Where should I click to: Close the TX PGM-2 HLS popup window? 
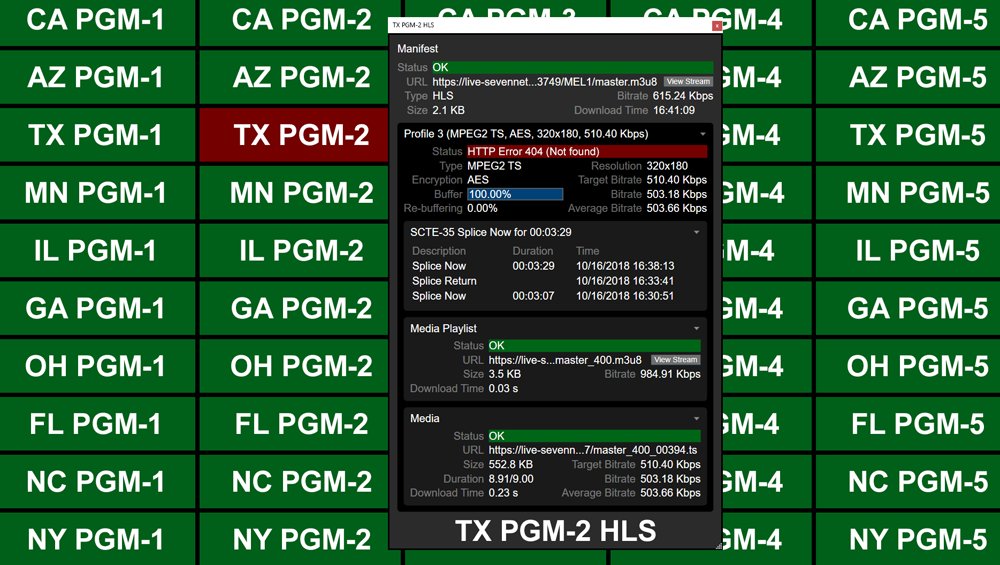717,26
